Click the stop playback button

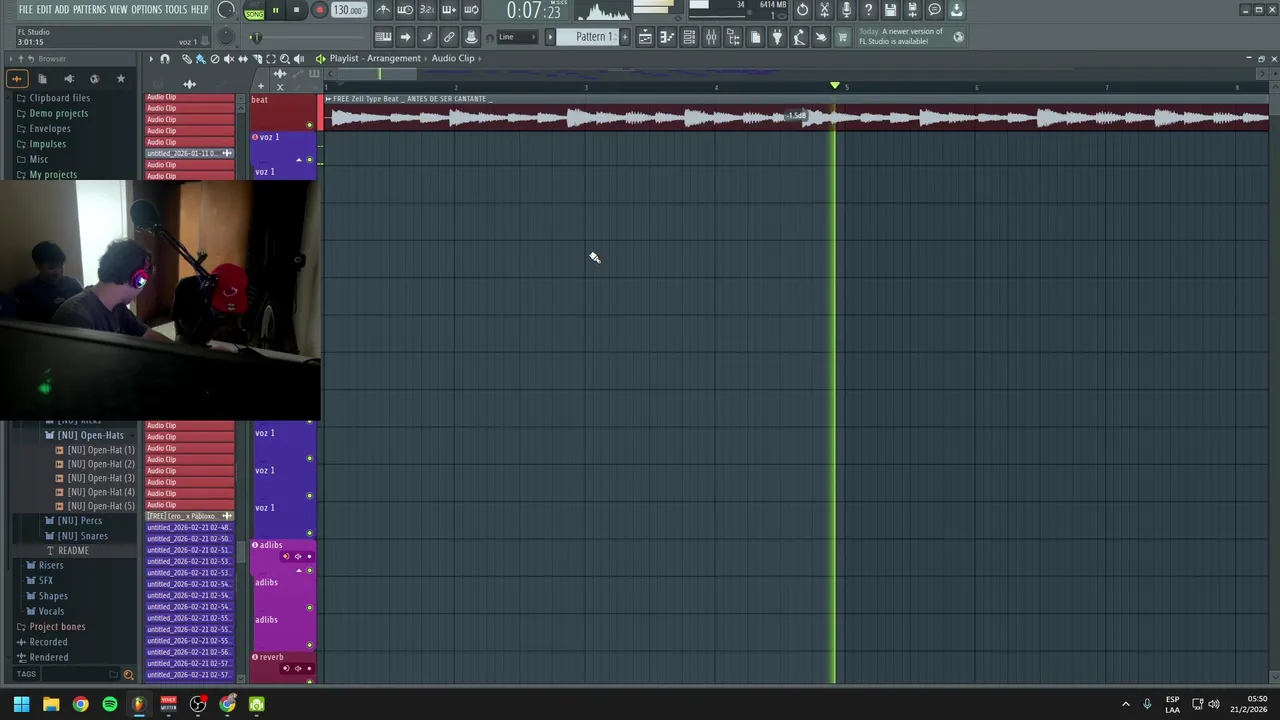pos(296,11)
